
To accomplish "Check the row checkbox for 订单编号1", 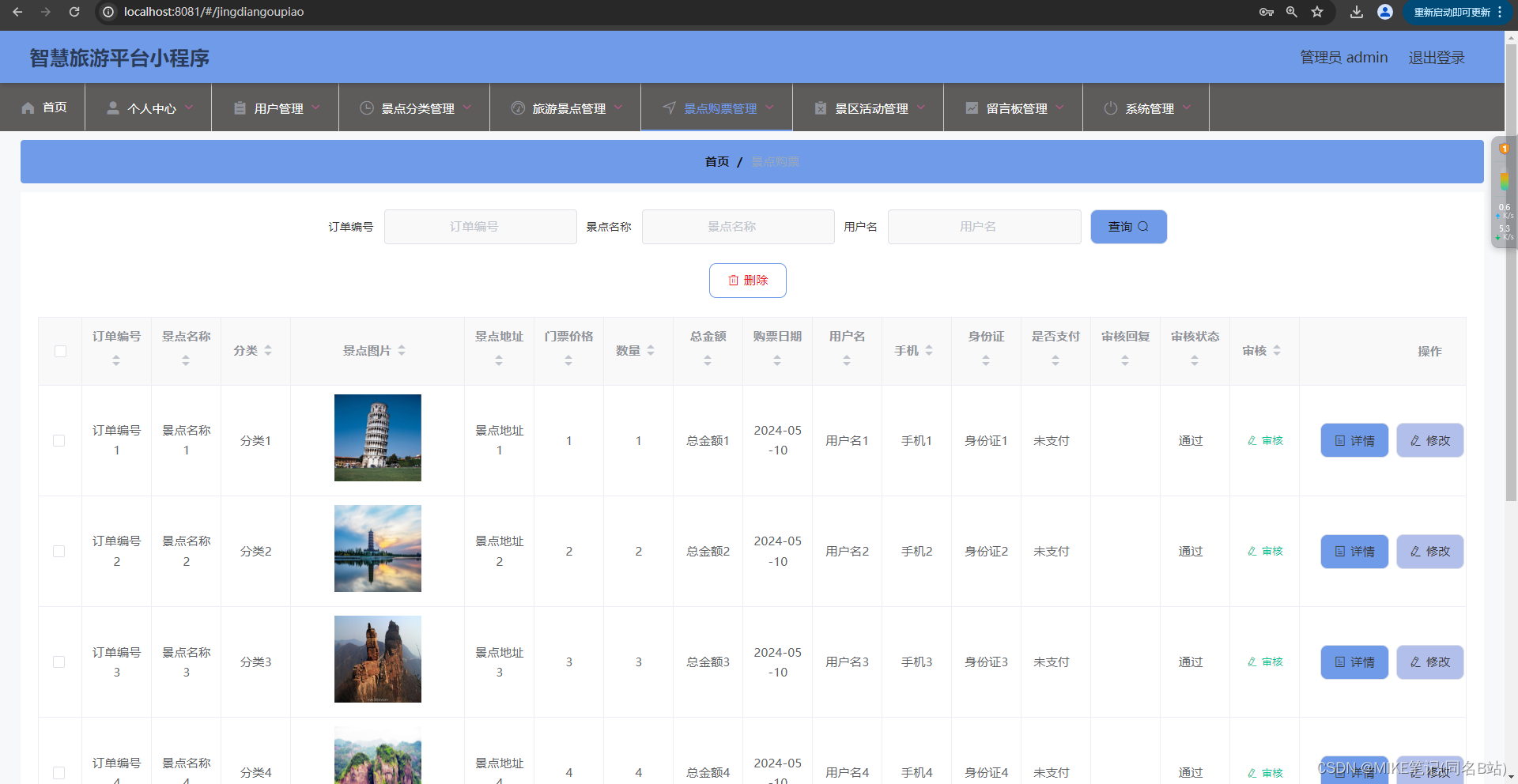I will [x=59, y=440].
